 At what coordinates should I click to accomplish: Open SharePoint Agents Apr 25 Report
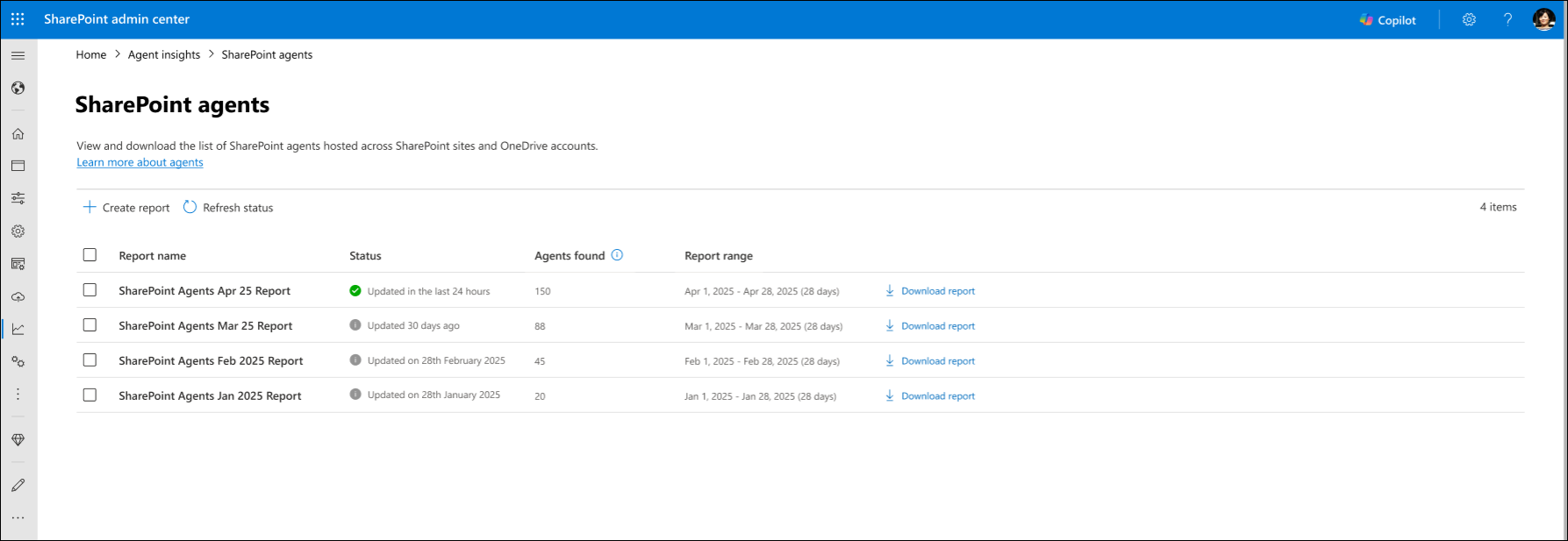[x=204, y=291]
